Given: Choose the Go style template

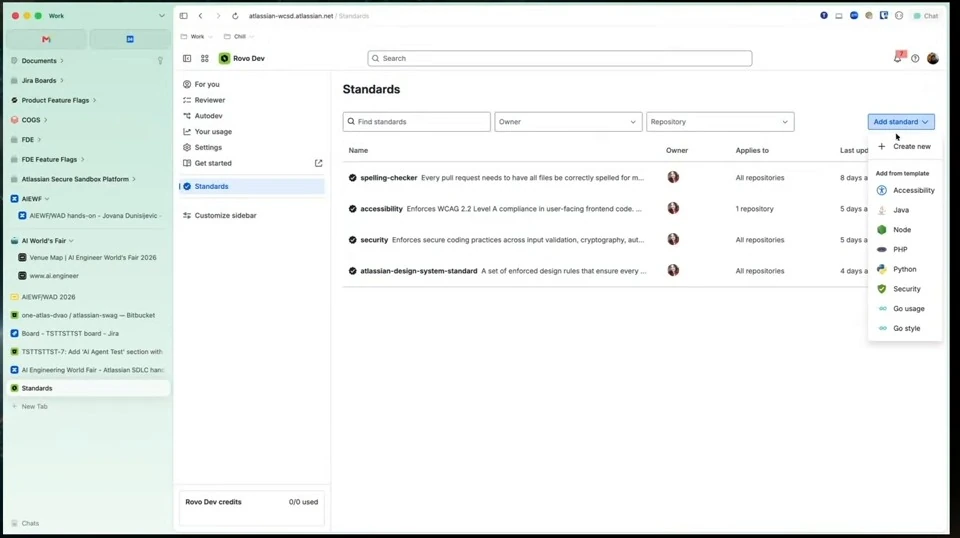Looking at the screenshot, I should (x=906, y=328).
